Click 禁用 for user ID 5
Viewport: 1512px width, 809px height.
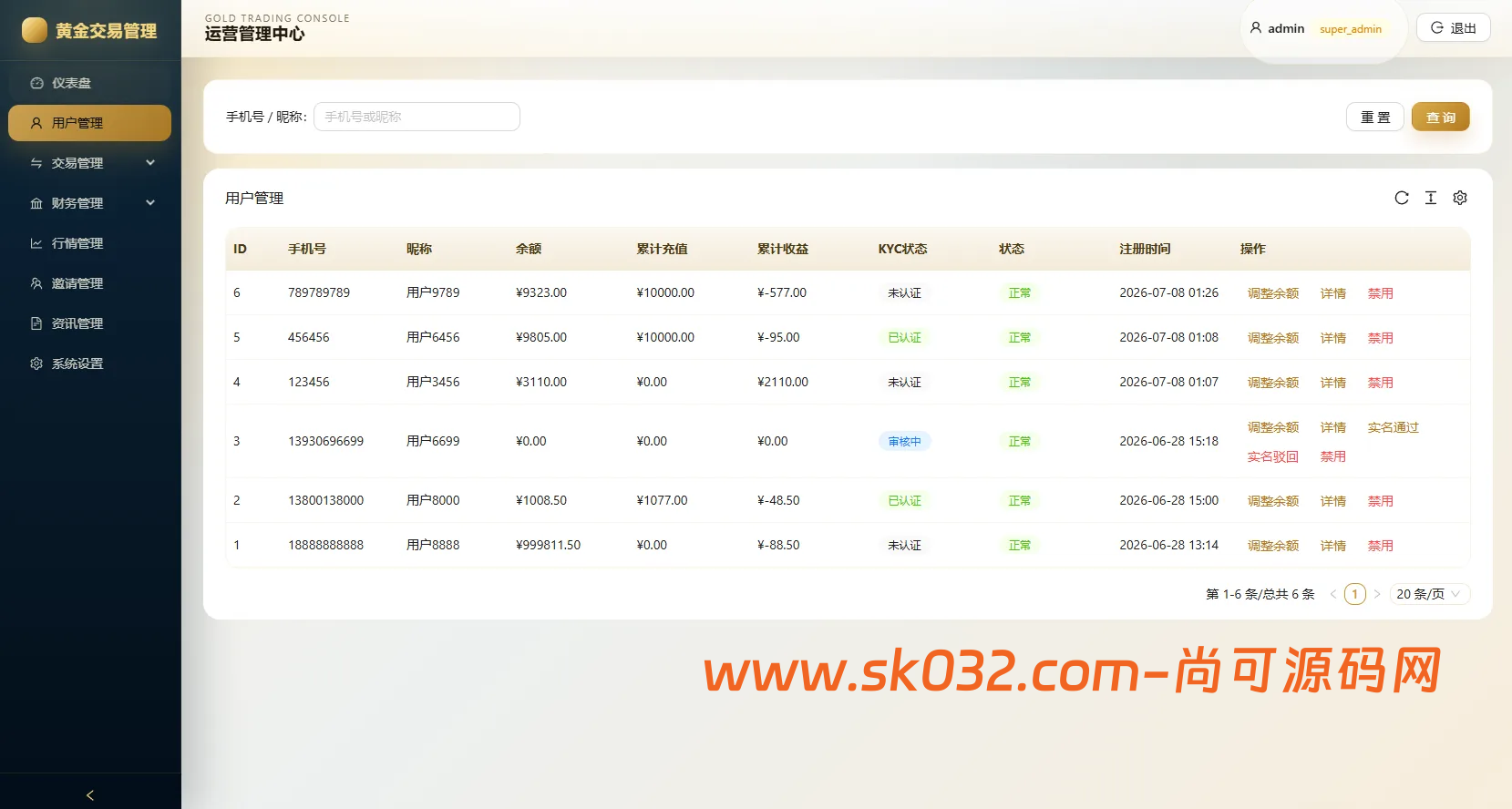coord(1380,338)
